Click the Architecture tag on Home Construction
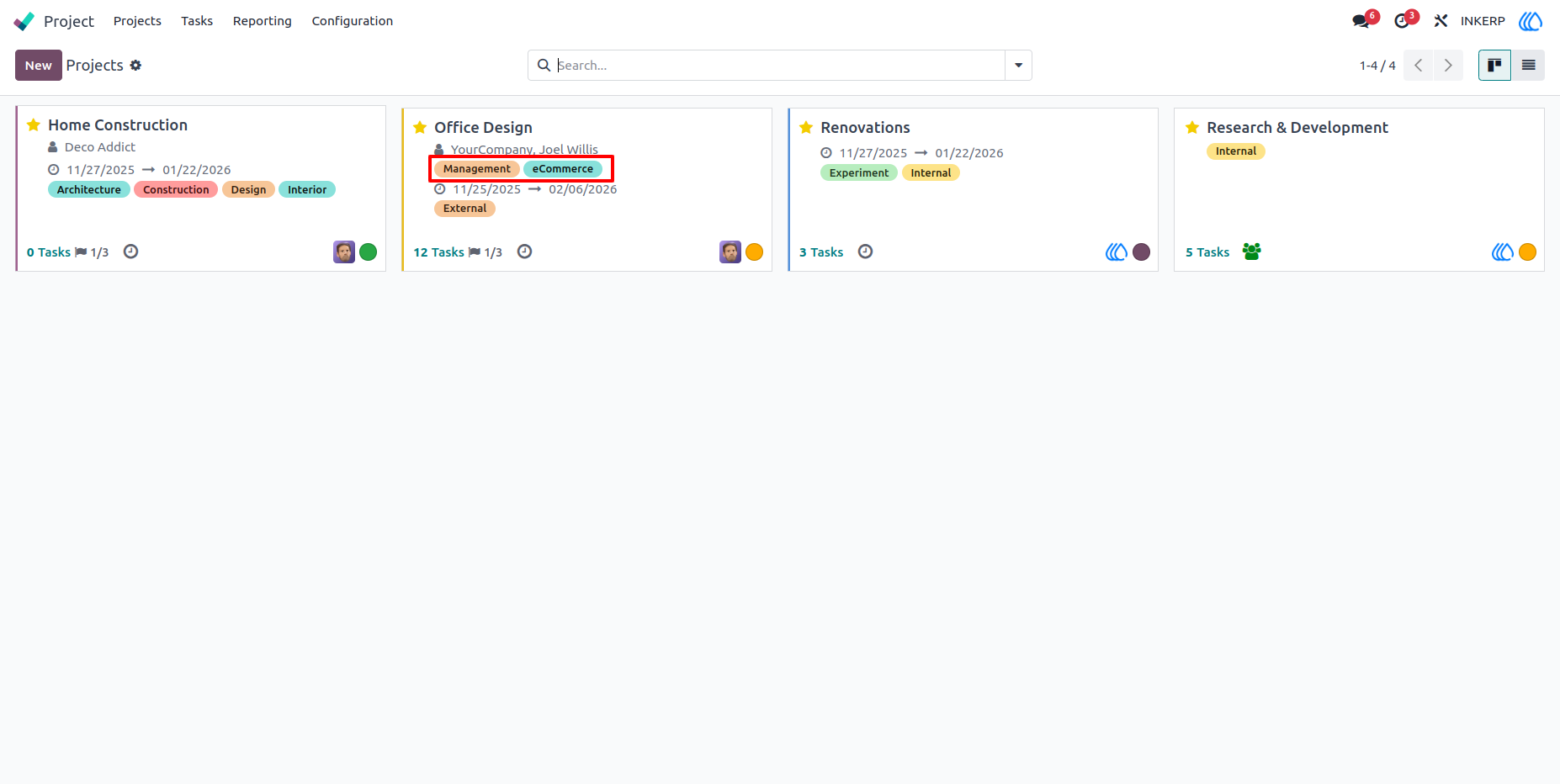 (89, 190)
